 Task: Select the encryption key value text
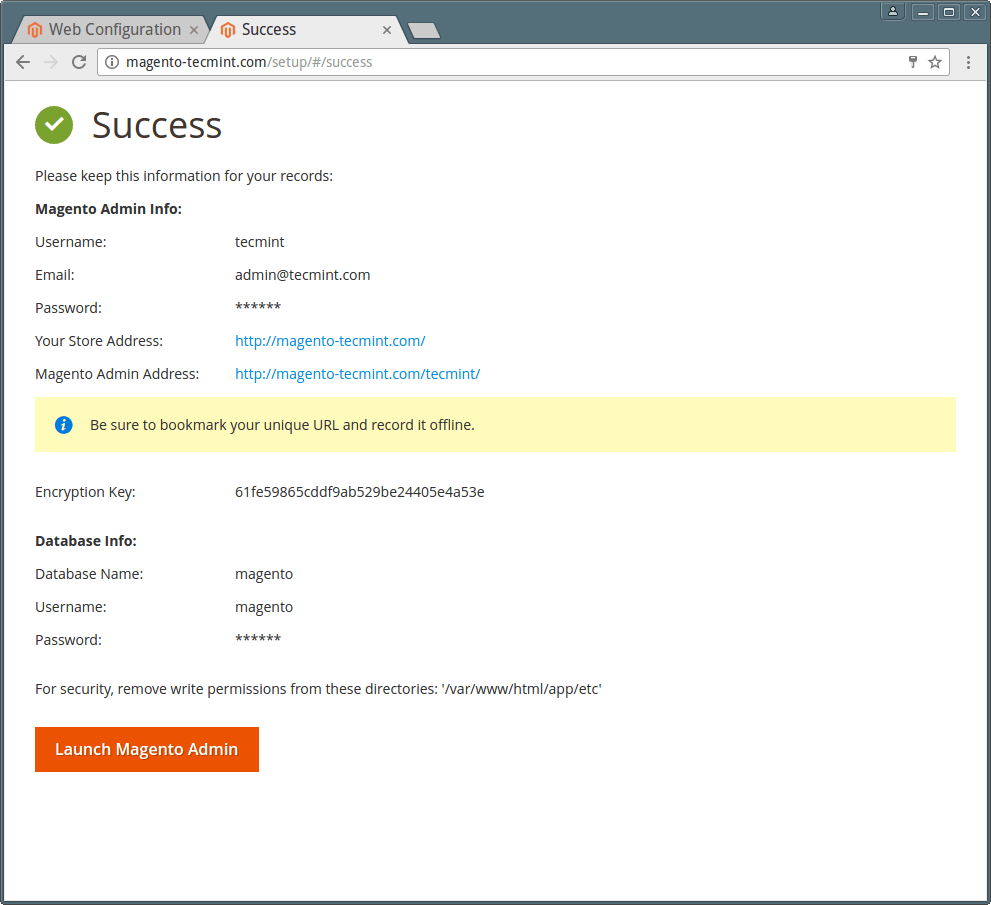(360, 492)
